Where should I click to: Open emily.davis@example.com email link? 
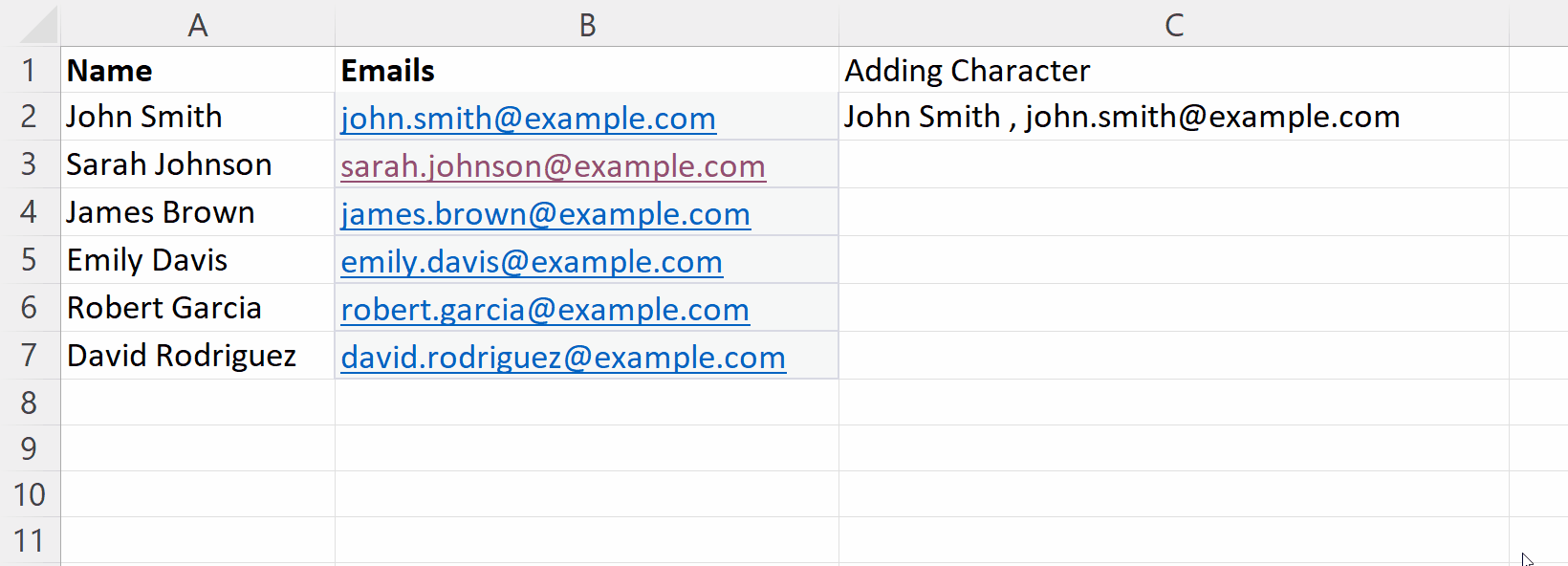[532, 262]
